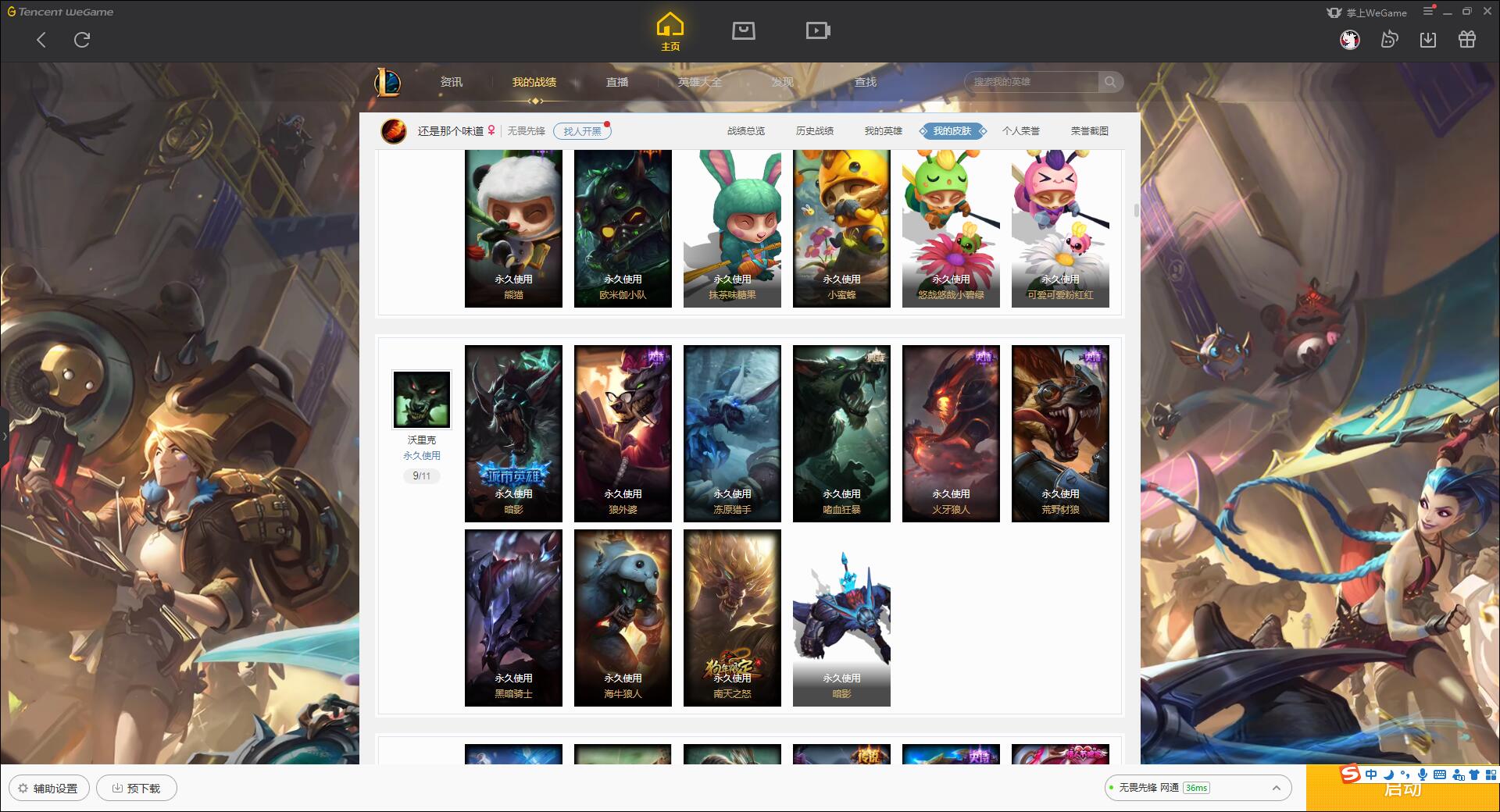Open the user avatar profile
Image resolution: width=1500 pixels, height=812 pixels.
click(x=1349, y=39)
